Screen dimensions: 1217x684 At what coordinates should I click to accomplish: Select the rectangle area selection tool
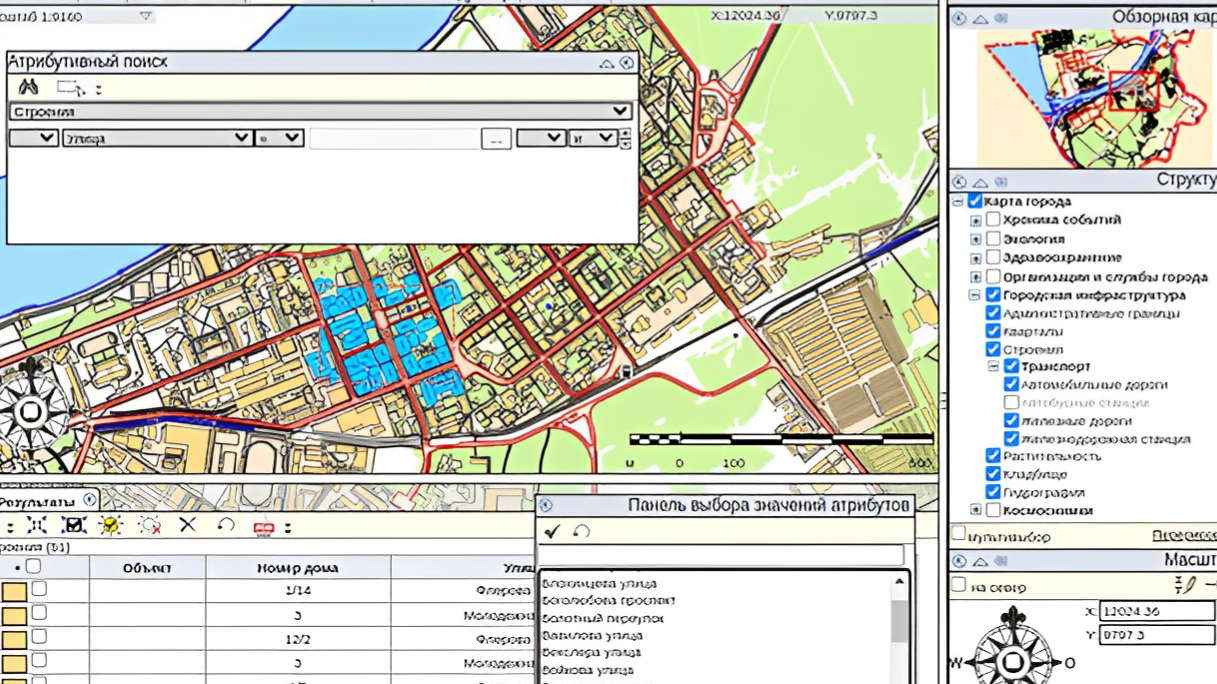coord(69,87)
